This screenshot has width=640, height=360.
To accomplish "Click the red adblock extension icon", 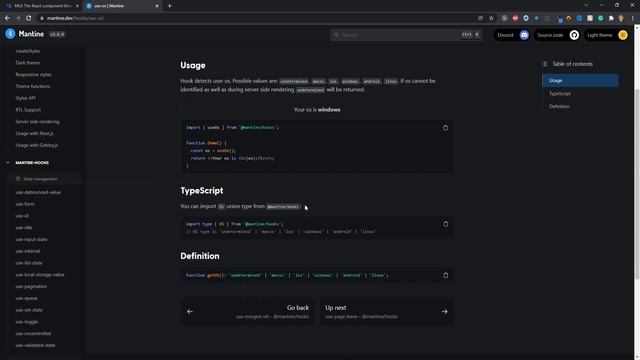I will [x=515, y=18].
